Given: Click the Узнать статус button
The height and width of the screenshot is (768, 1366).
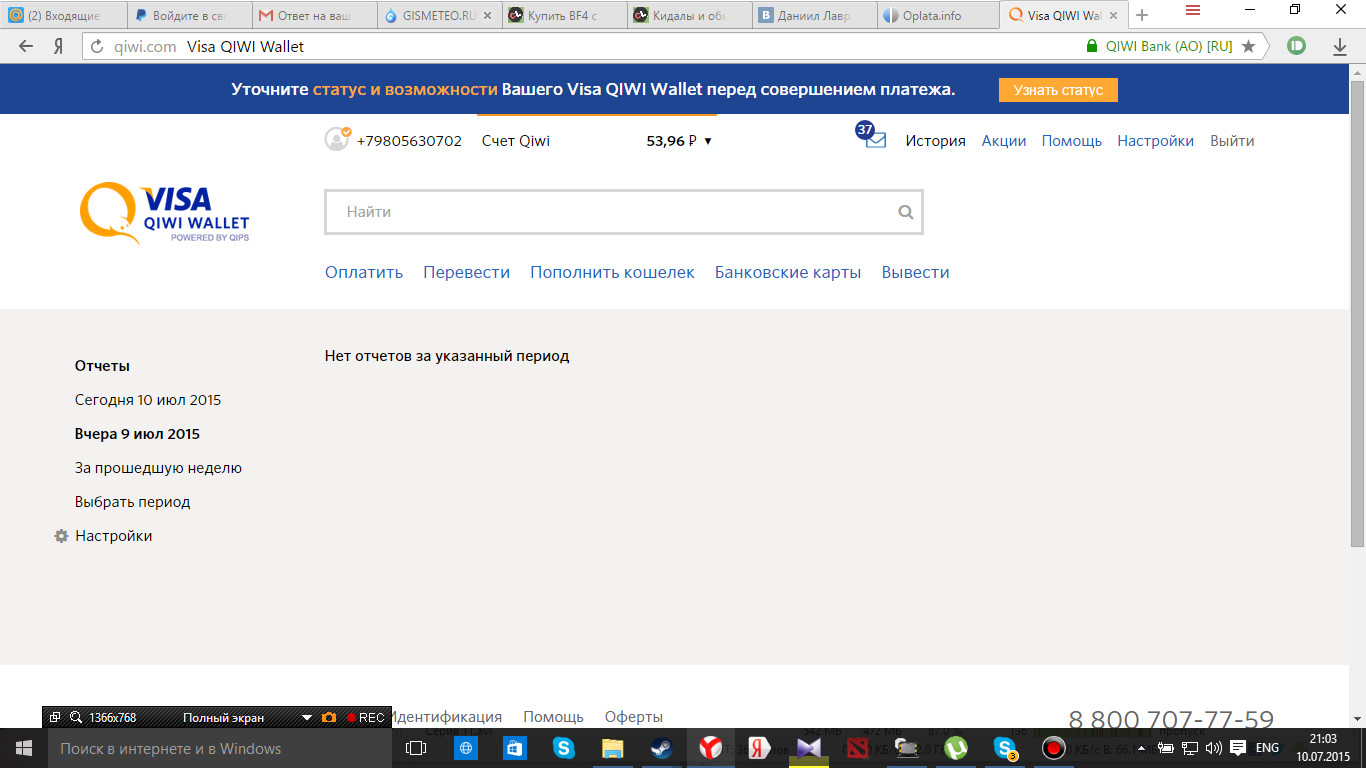Looking at the screenshot, I should click(1058, 90).
